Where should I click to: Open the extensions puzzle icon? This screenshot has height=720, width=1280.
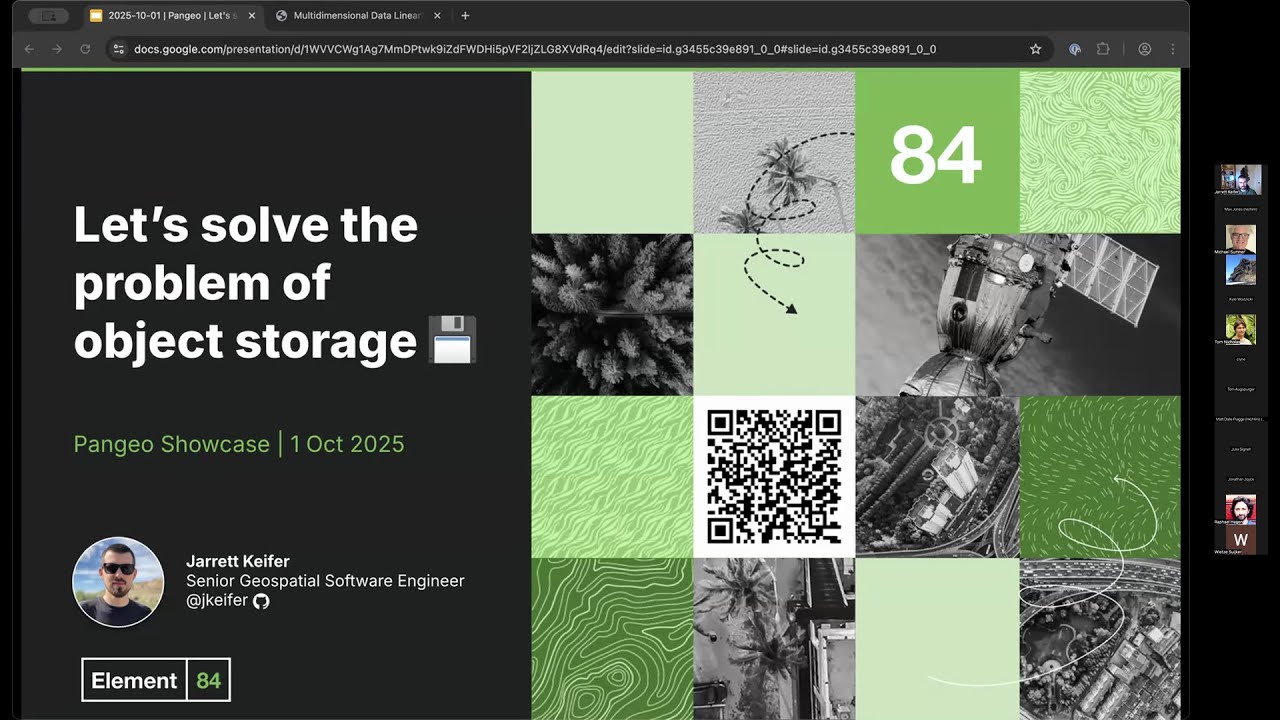click(1103, 49)
